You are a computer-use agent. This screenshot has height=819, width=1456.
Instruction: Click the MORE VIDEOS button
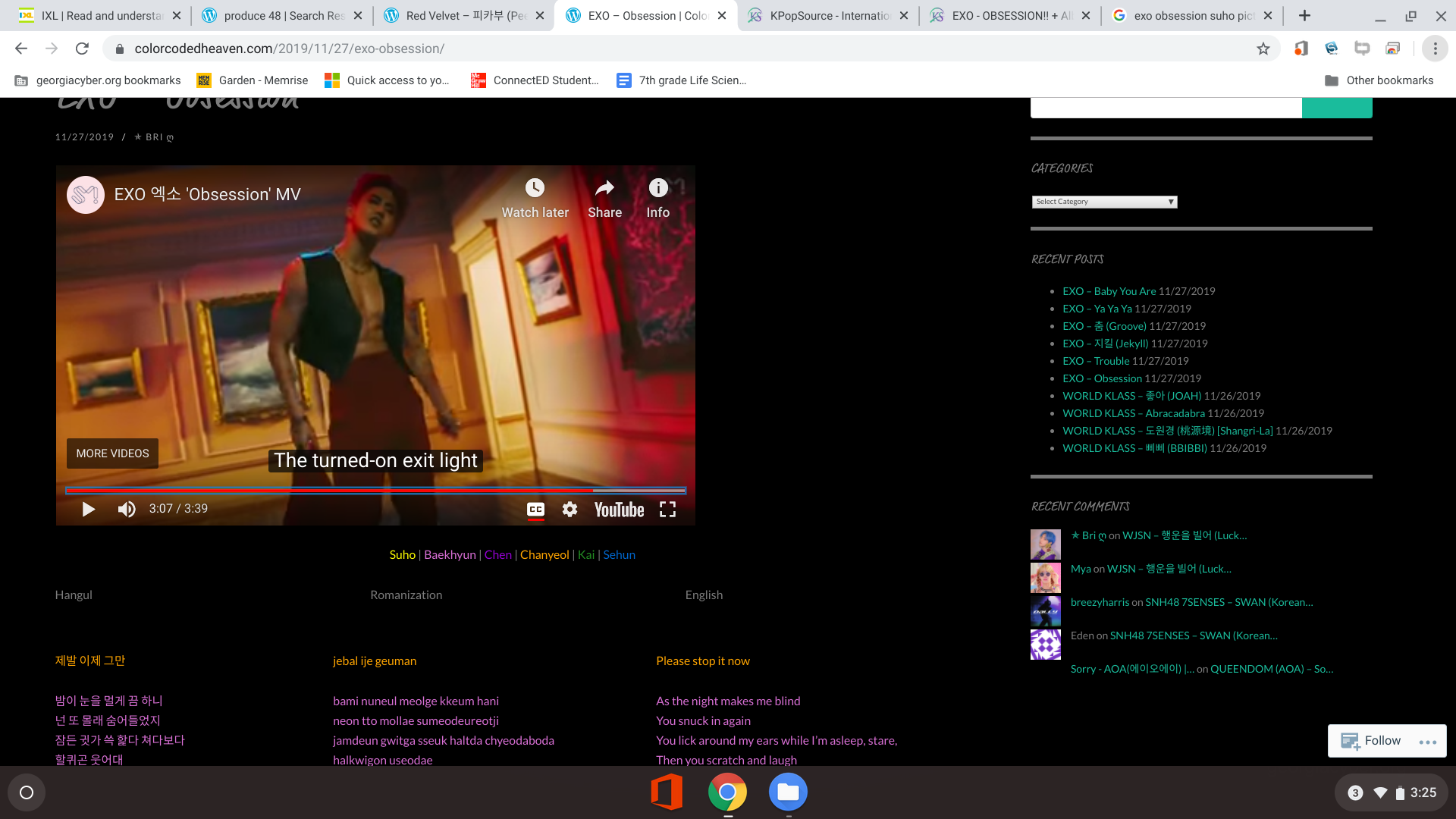pyautogui.click(x=112, y=453)
